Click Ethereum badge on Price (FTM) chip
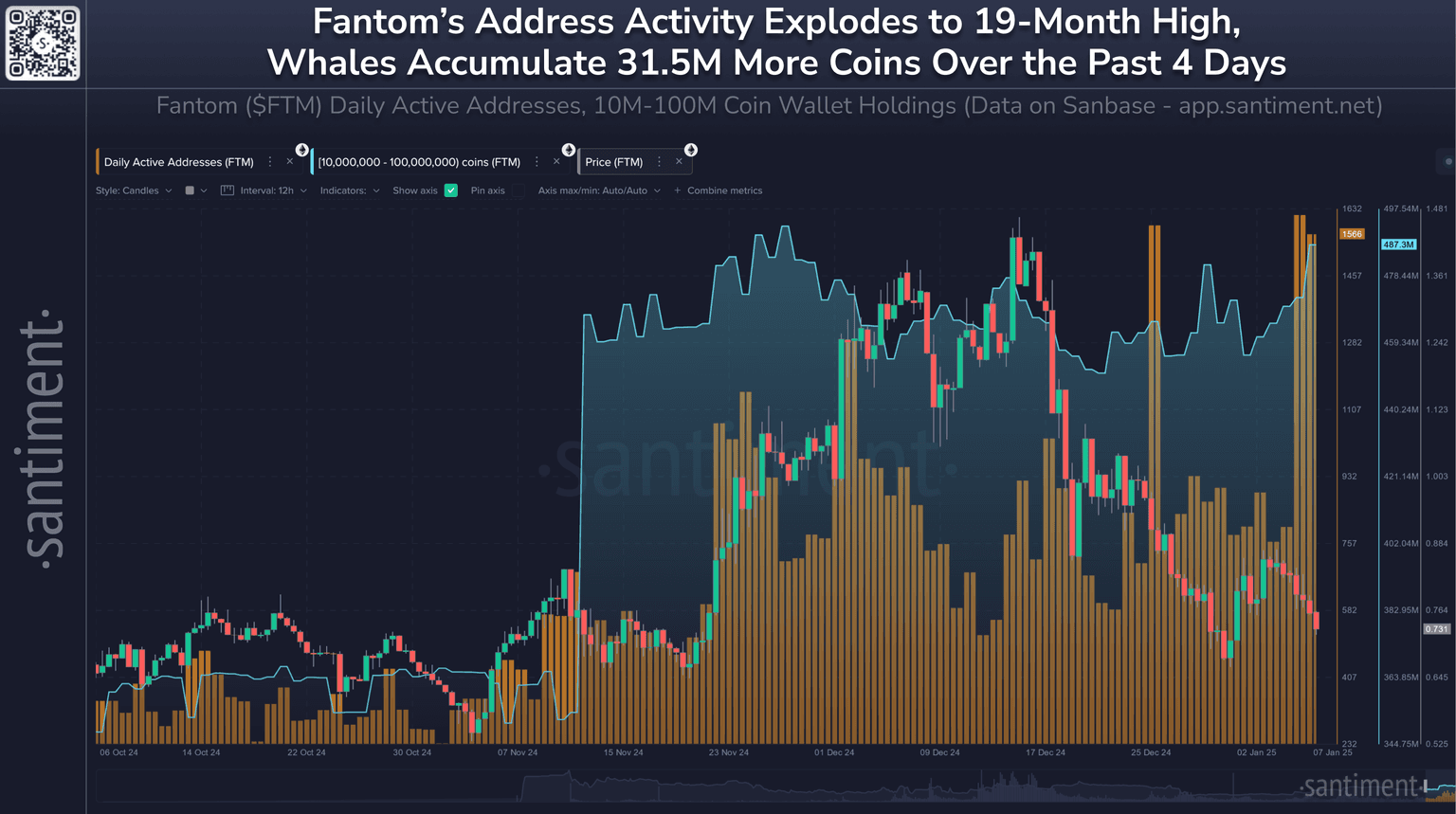Viewport: 1456px width, 814px height. coord(691,150)
